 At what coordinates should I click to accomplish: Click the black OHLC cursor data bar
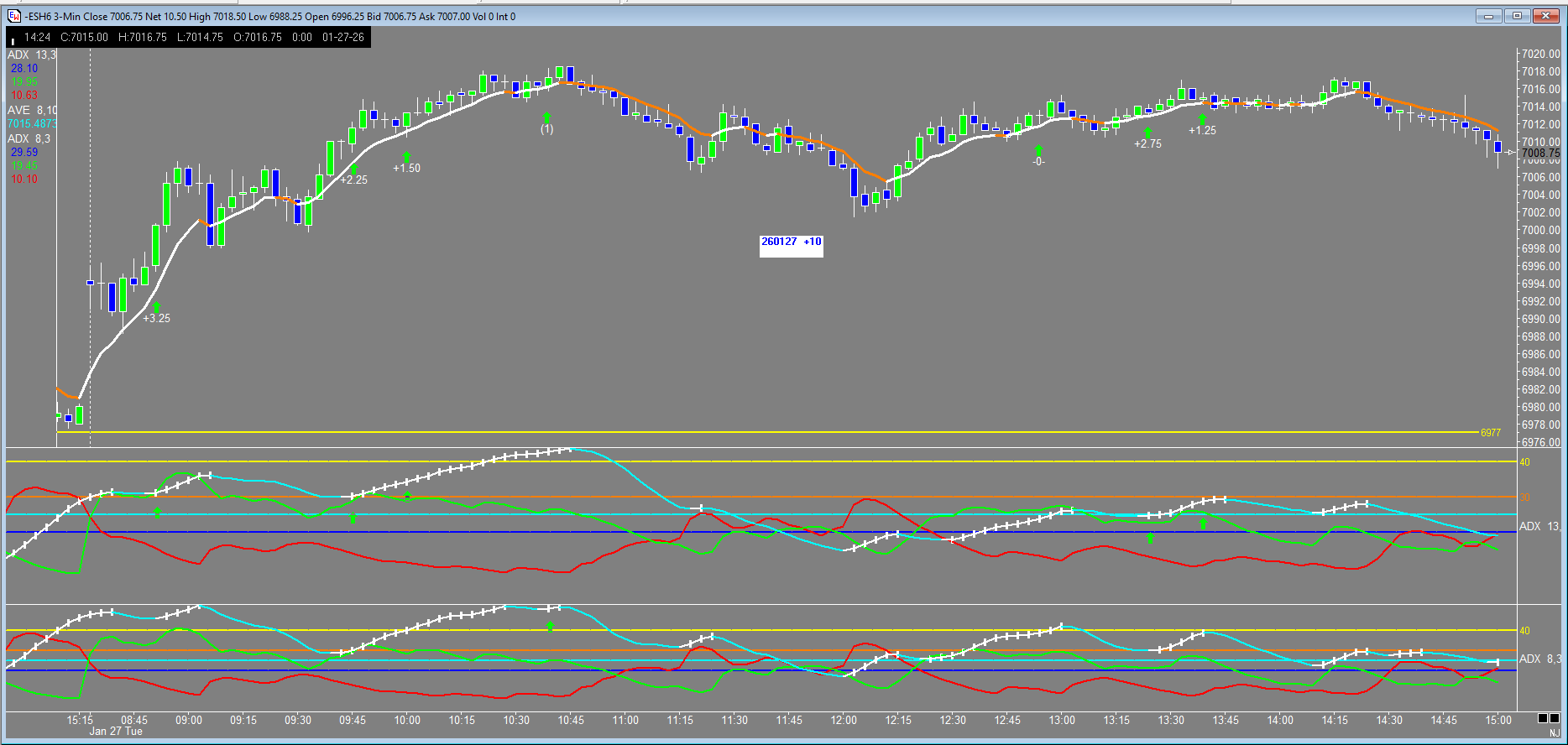tap(188, 37)
